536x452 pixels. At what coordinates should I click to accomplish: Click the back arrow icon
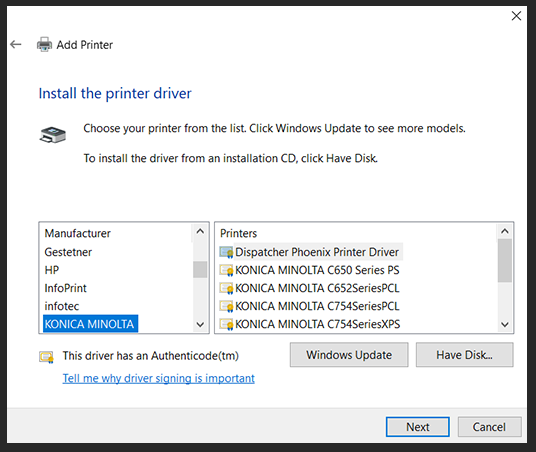(x=16, y=44)
